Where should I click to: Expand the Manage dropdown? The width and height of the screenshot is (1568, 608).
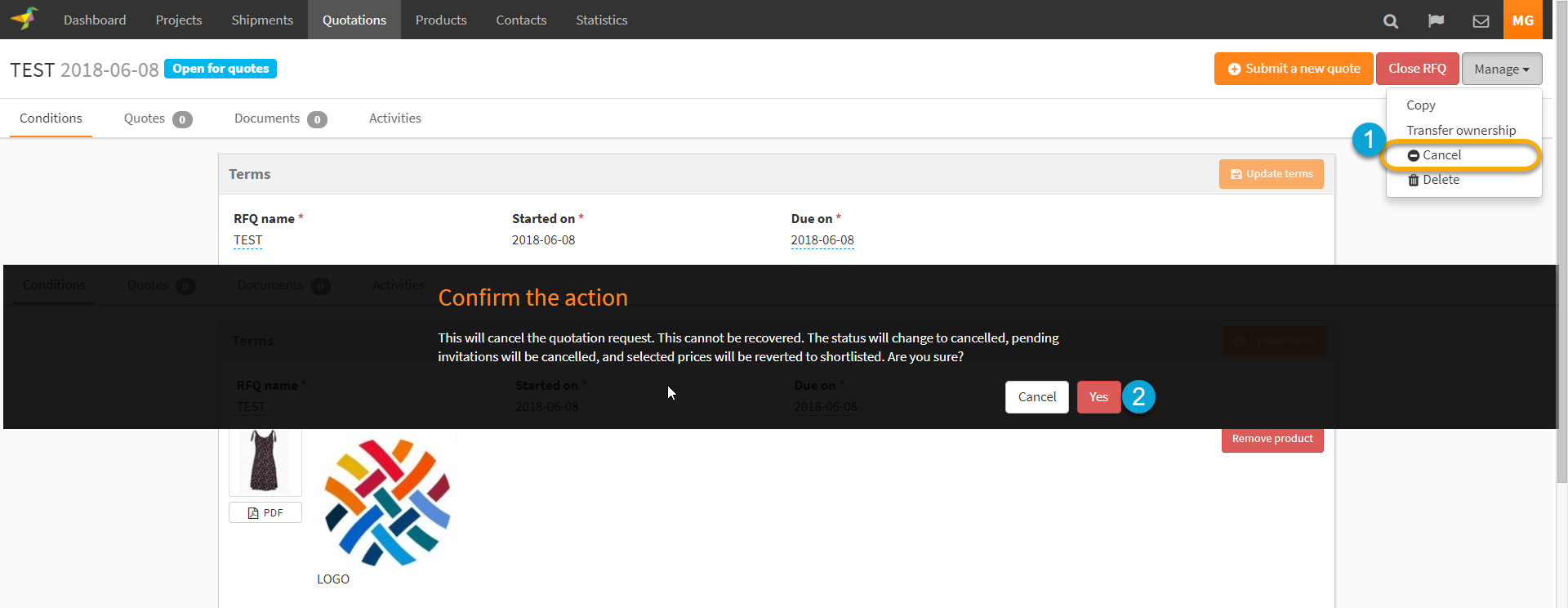coord(1501,69)
